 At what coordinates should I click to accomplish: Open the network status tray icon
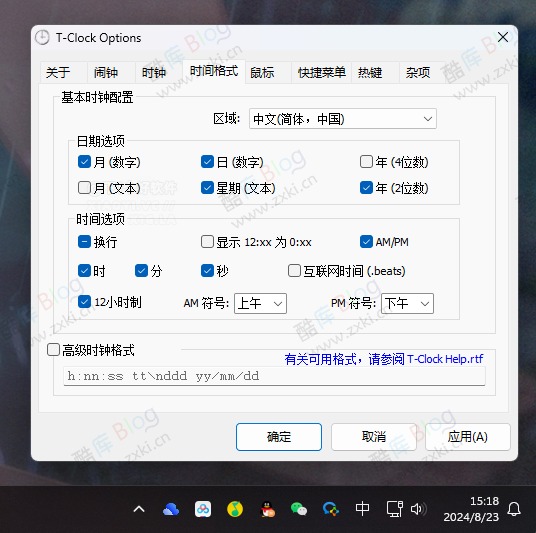coord(394,509)
